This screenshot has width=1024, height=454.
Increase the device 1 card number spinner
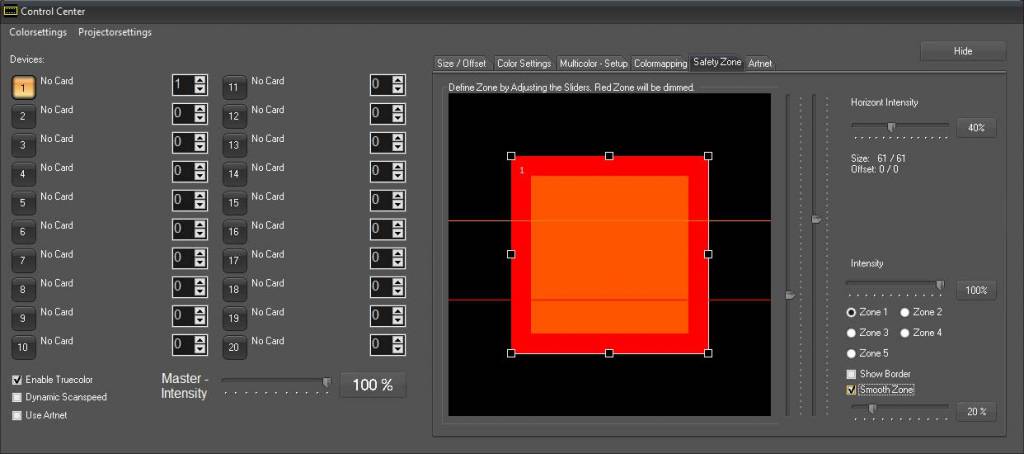tap(200, 81)
